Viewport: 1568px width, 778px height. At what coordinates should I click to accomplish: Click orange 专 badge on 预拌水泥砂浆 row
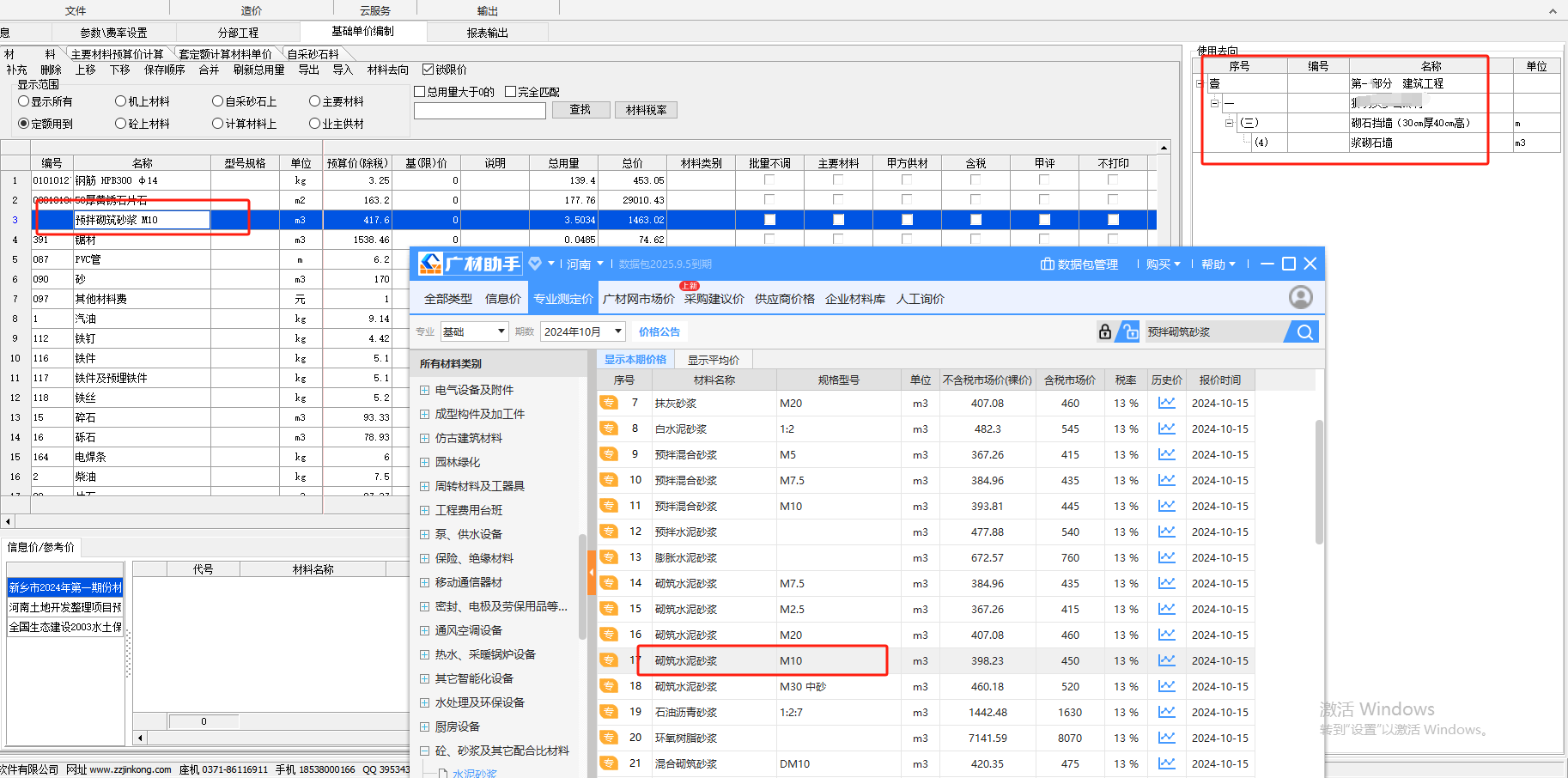coord(609,532)
